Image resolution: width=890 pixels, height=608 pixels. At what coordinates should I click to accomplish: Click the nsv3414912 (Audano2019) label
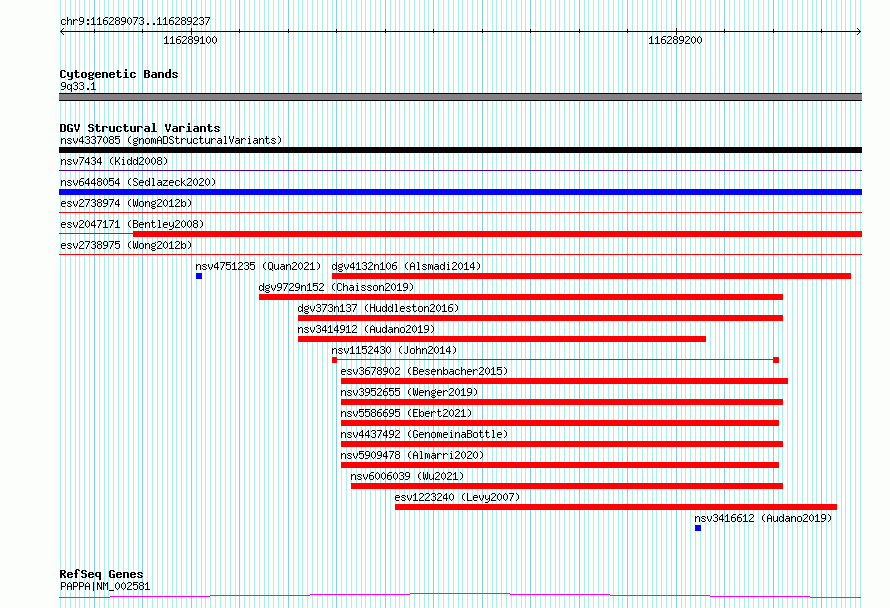(x=366, y=329)
